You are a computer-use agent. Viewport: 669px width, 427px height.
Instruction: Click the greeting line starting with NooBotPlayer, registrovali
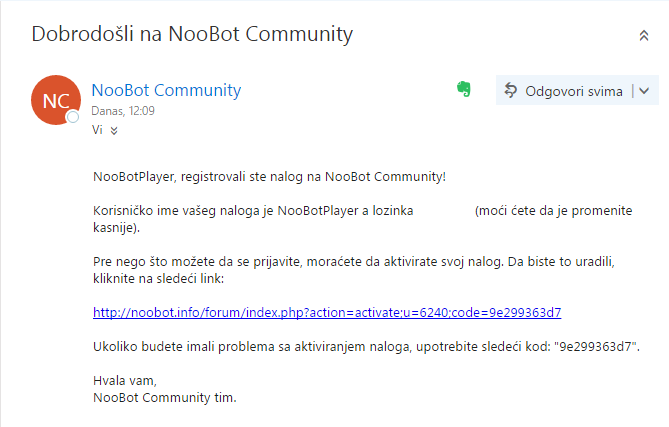coord(269,177)
